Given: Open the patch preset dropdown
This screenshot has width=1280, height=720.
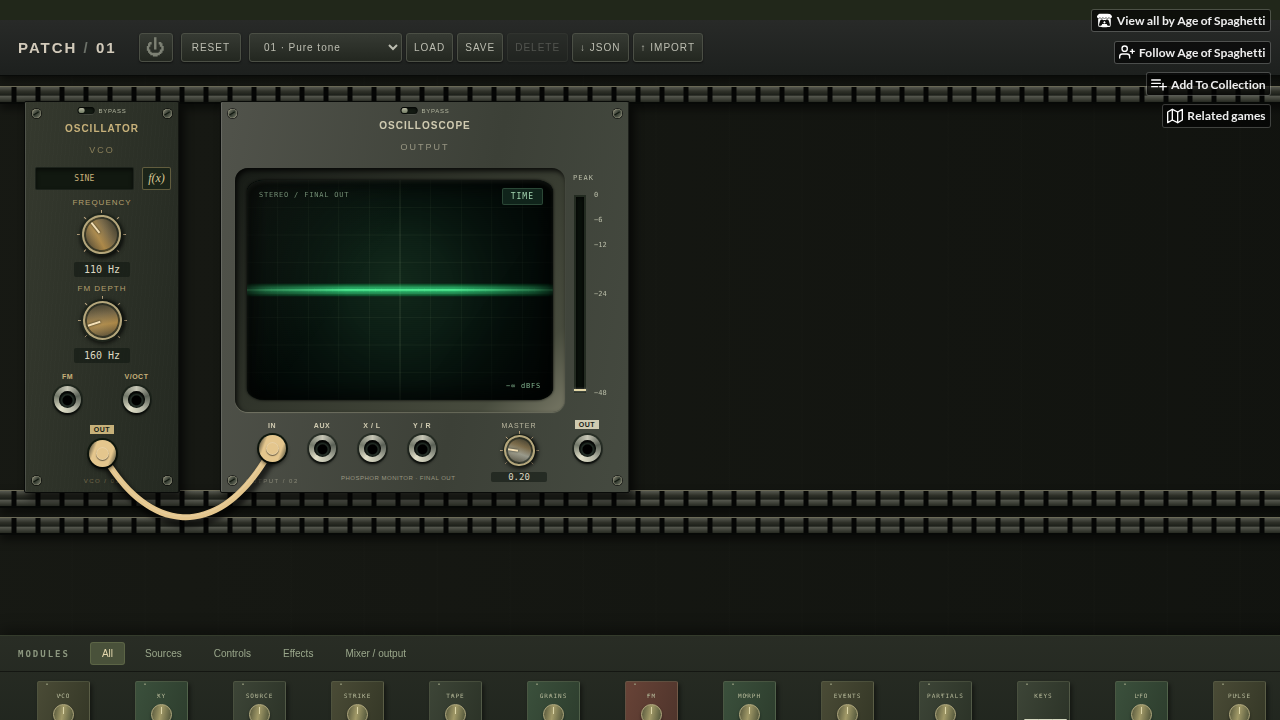Looking at the screenshot, I should click(325, 47).
